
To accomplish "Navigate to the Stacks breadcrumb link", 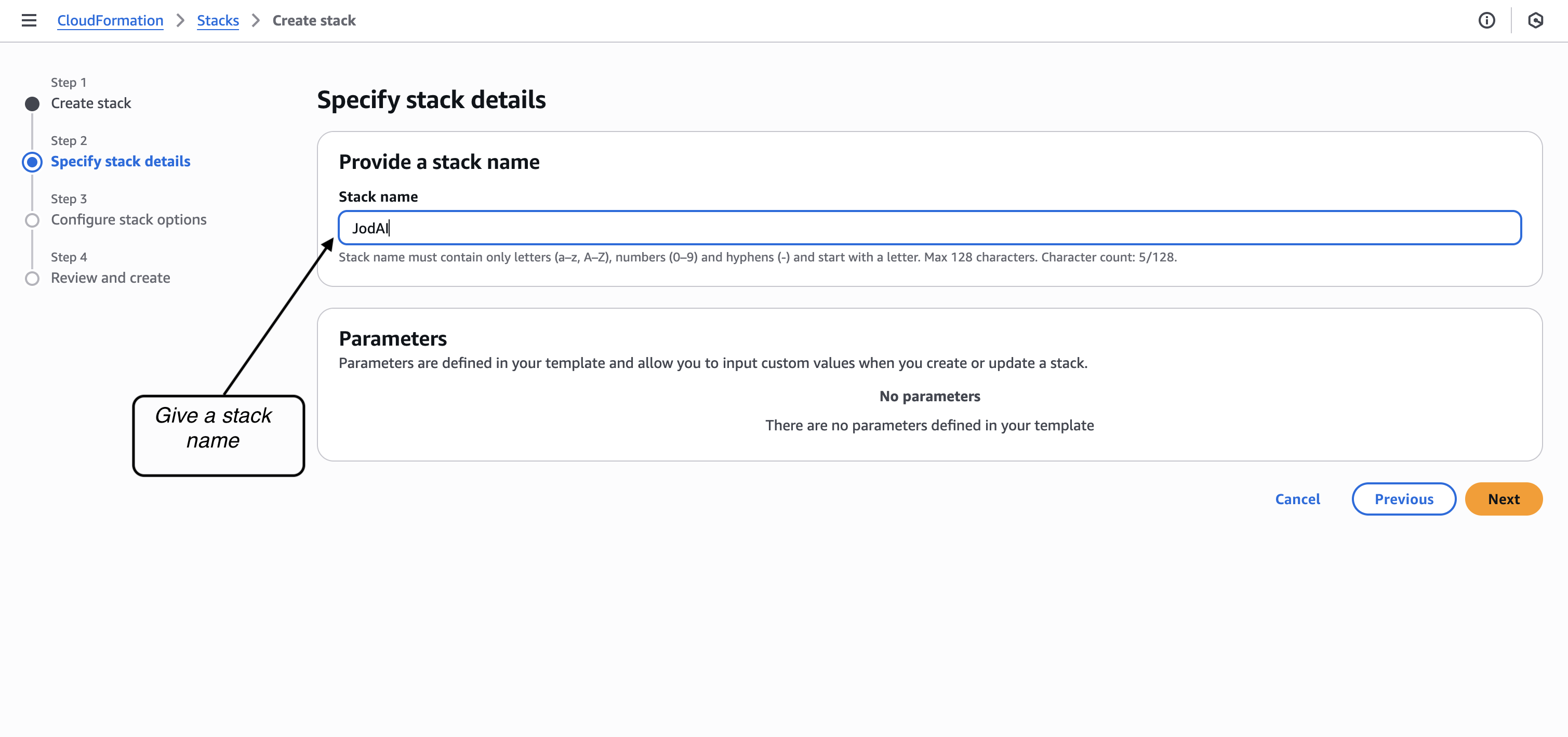I will coord(217,20).
